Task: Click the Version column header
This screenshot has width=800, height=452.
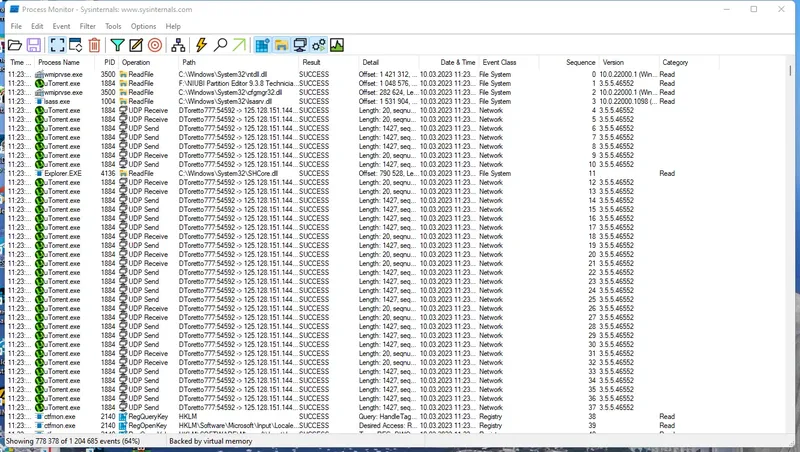Action: 629,62
